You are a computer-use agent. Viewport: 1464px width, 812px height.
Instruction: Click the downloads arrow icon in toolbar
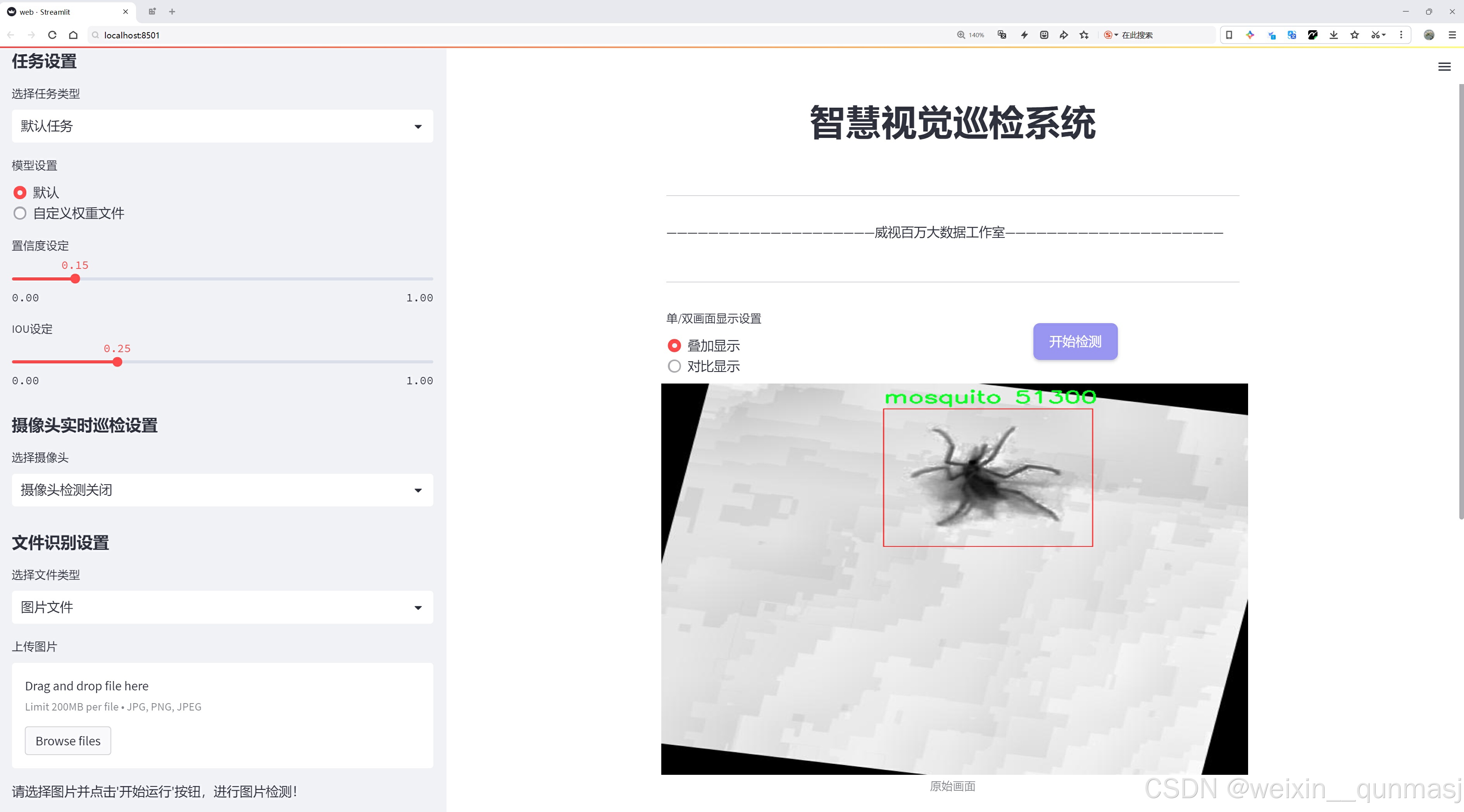coord(1333,35)
